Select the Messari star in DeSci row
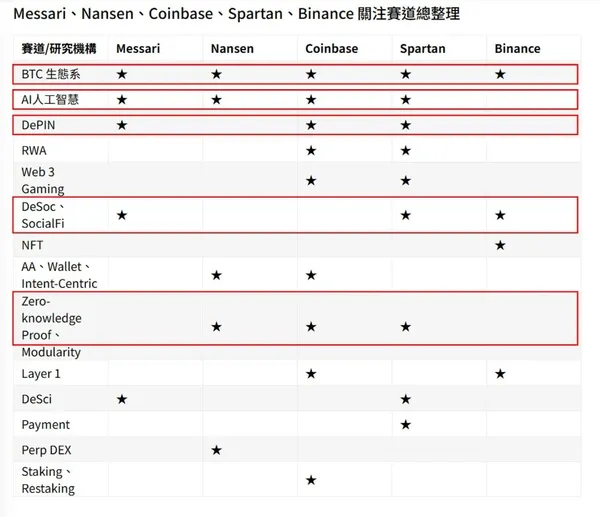The image size is (600, 517). point(122,399)
